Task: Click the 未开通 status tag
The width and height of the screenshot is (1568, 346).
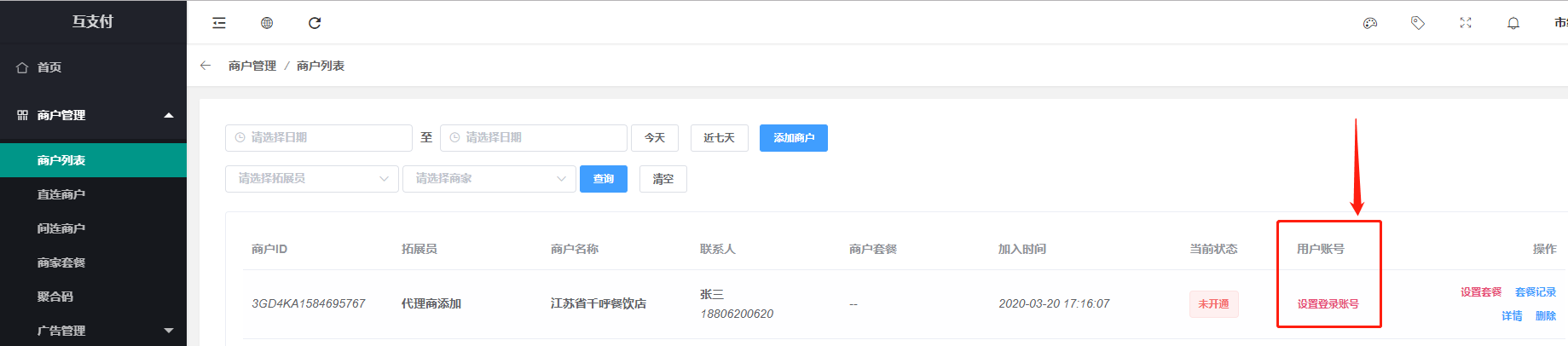Action: [x=1214, y=304]
